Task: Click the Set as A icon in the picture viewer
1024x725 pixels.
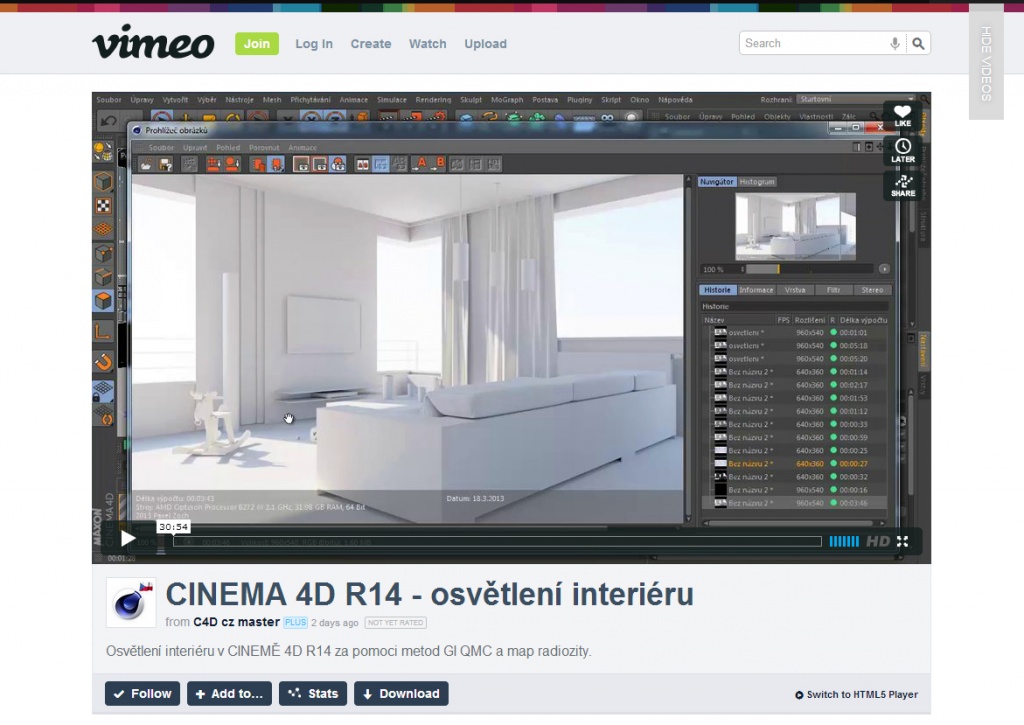Action: tap(419, 164)
